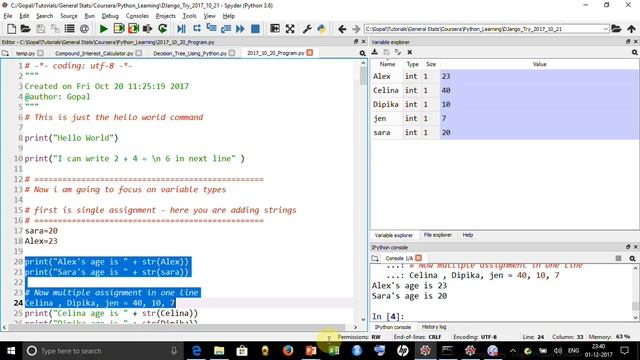
Task: Click console scrollbar down arrow
Action: point(635,317)
